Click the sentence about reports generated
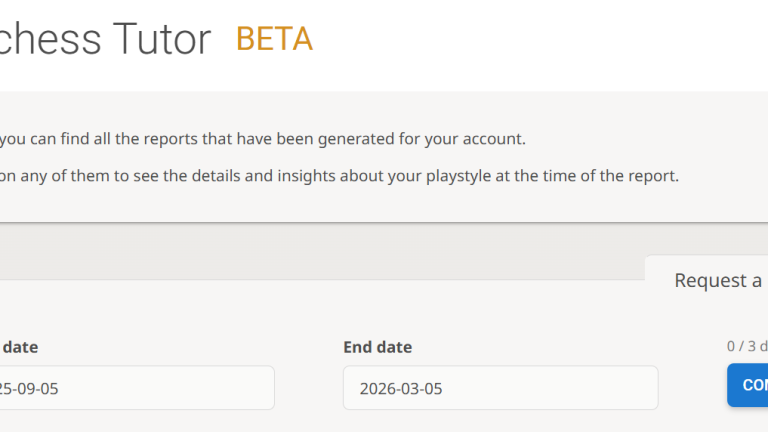768x432 pixels. (262, 139)
